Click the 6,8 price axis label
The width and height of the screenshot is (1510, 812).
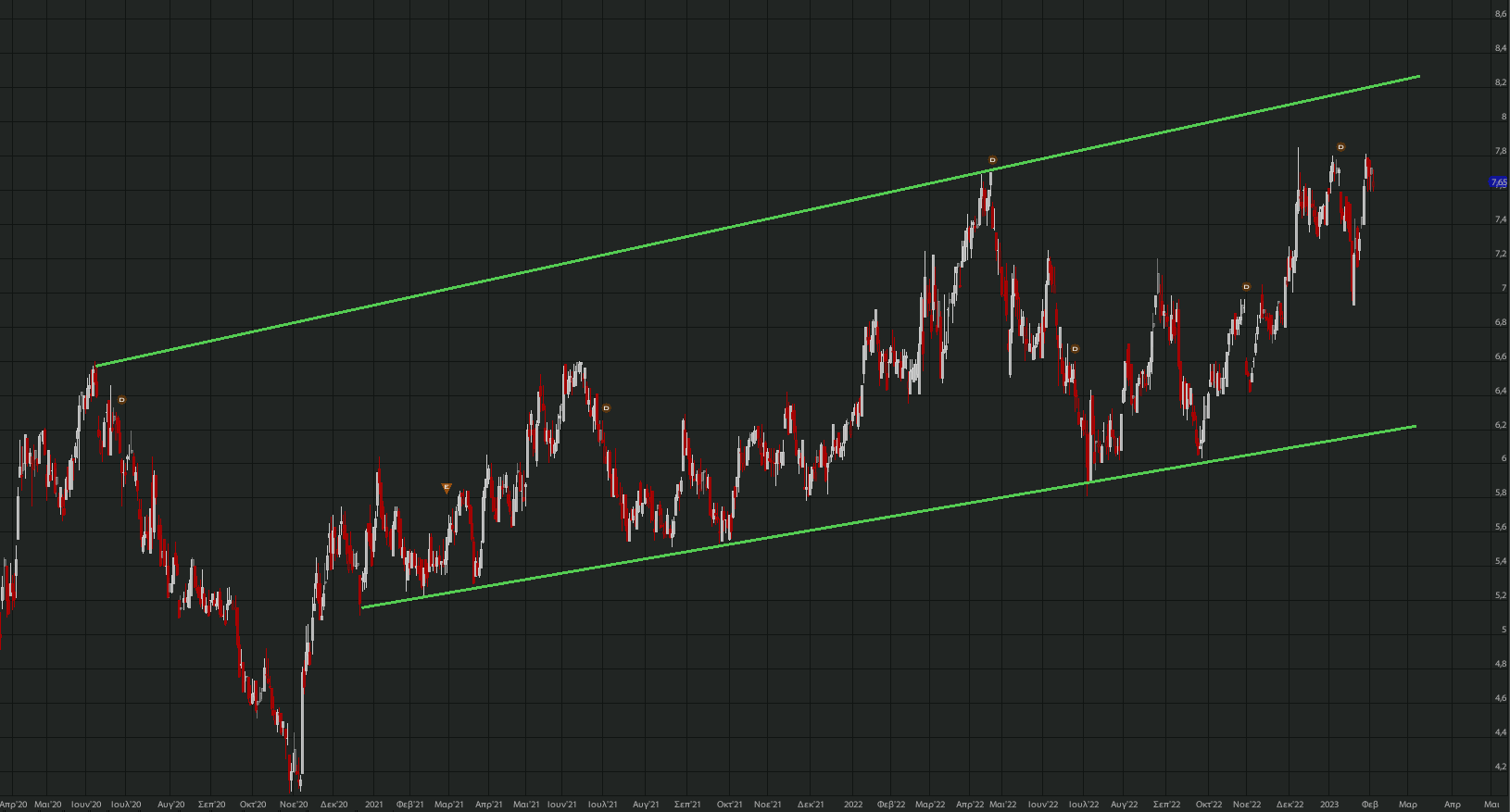coord(1500,322)
